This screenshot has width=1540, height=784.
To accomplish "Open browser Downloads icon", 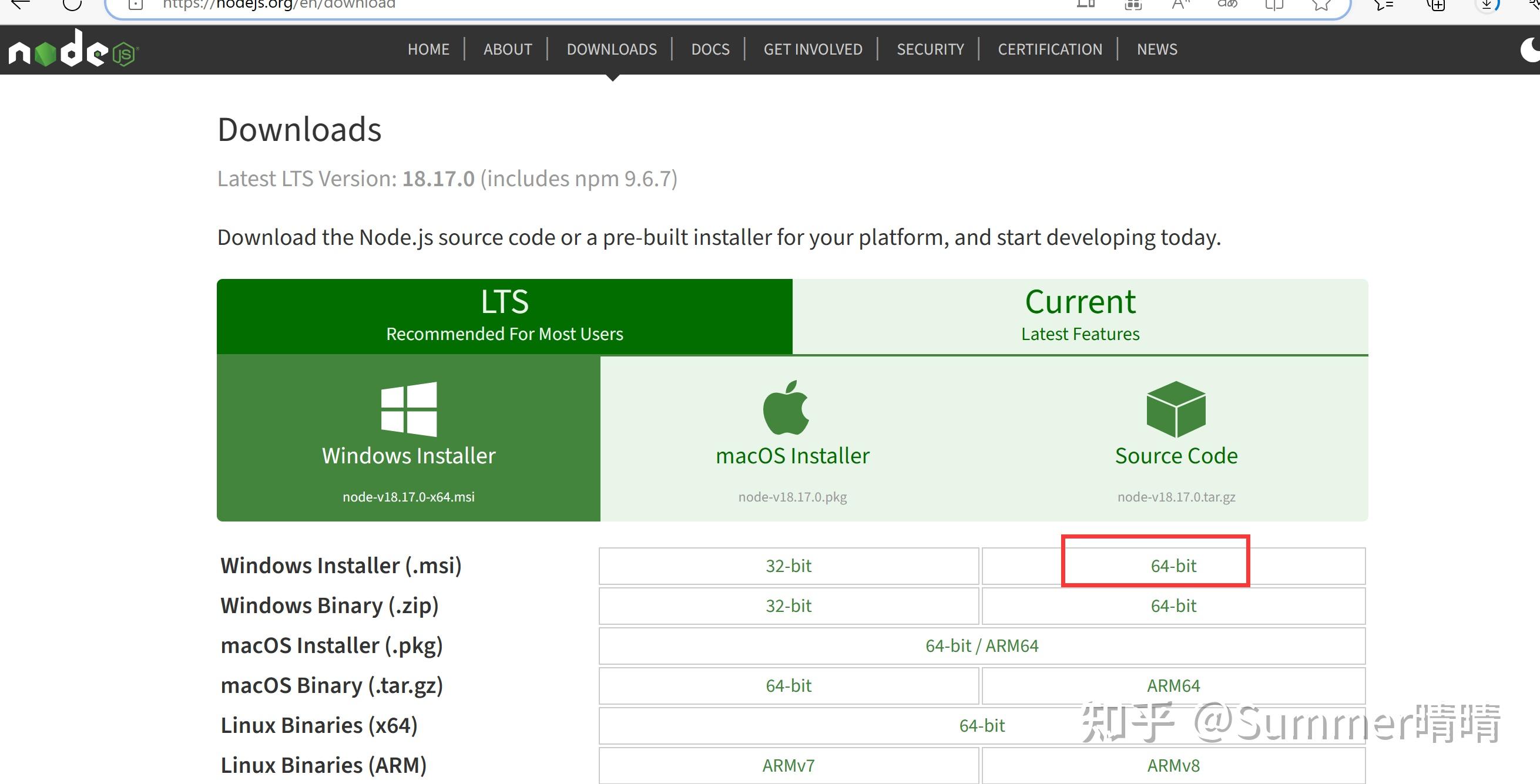I will pyautogui.click(x=1487, y=5).
